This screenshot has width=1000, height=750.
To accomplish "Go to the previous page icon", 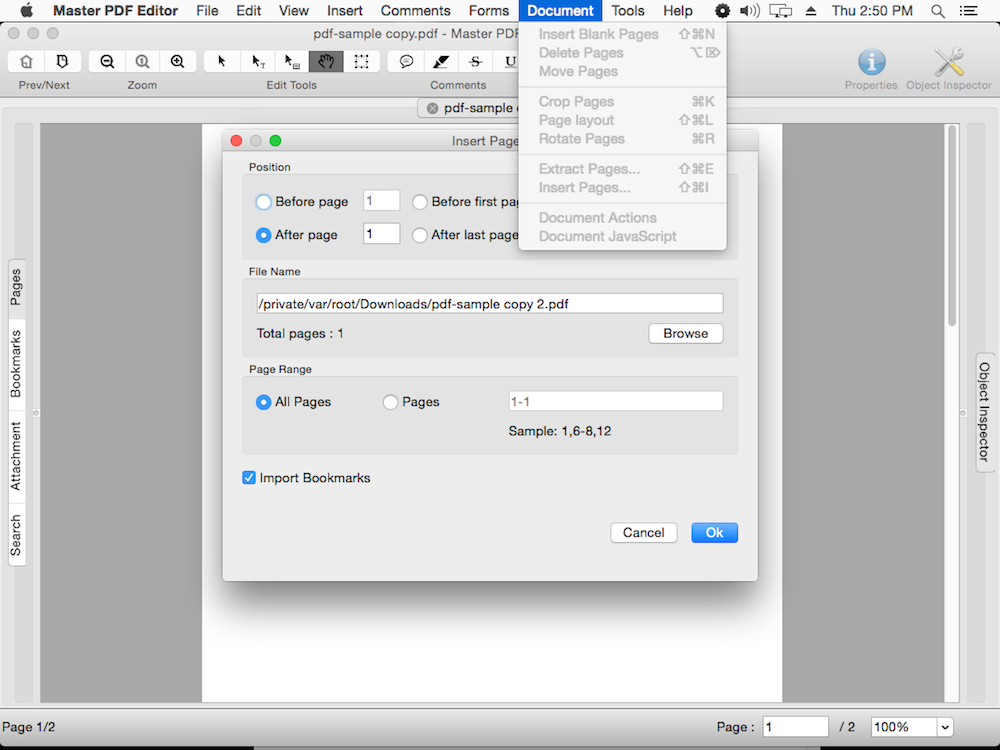I will pyautogui.click(x=27, y=61).
